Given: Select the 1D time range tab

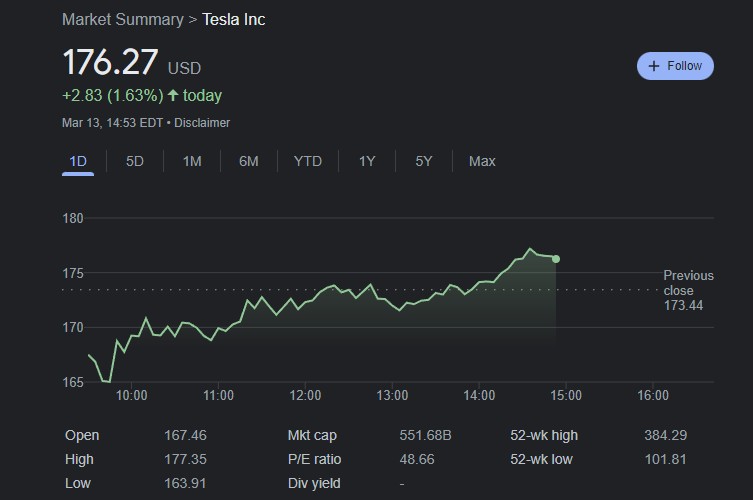Looking at the screenshot, I should 78,161.
